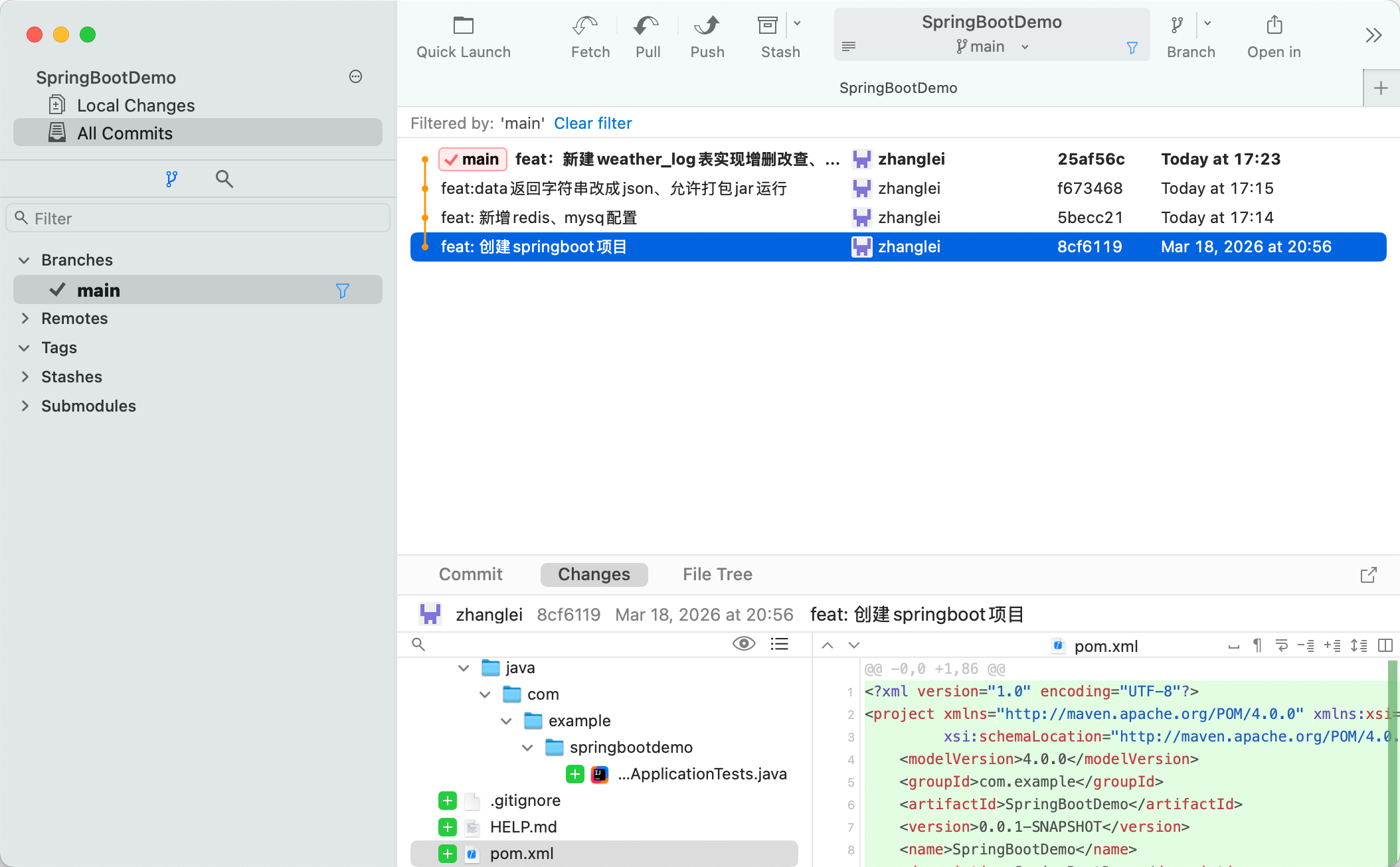This screenshot has height=867, width=1400.
Task: Open diff in external window icon
Action: [1368, 575]
